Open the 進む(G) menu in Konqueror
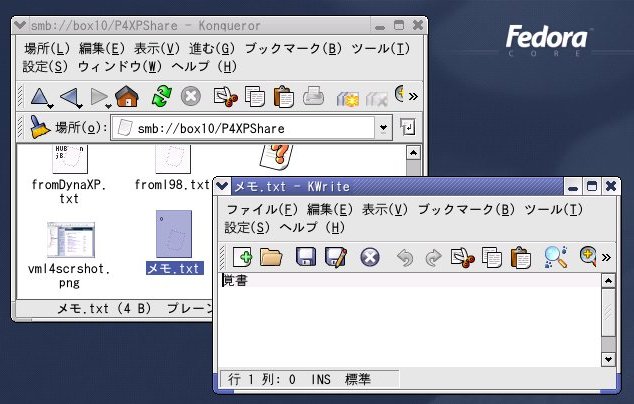 point(212,49)
